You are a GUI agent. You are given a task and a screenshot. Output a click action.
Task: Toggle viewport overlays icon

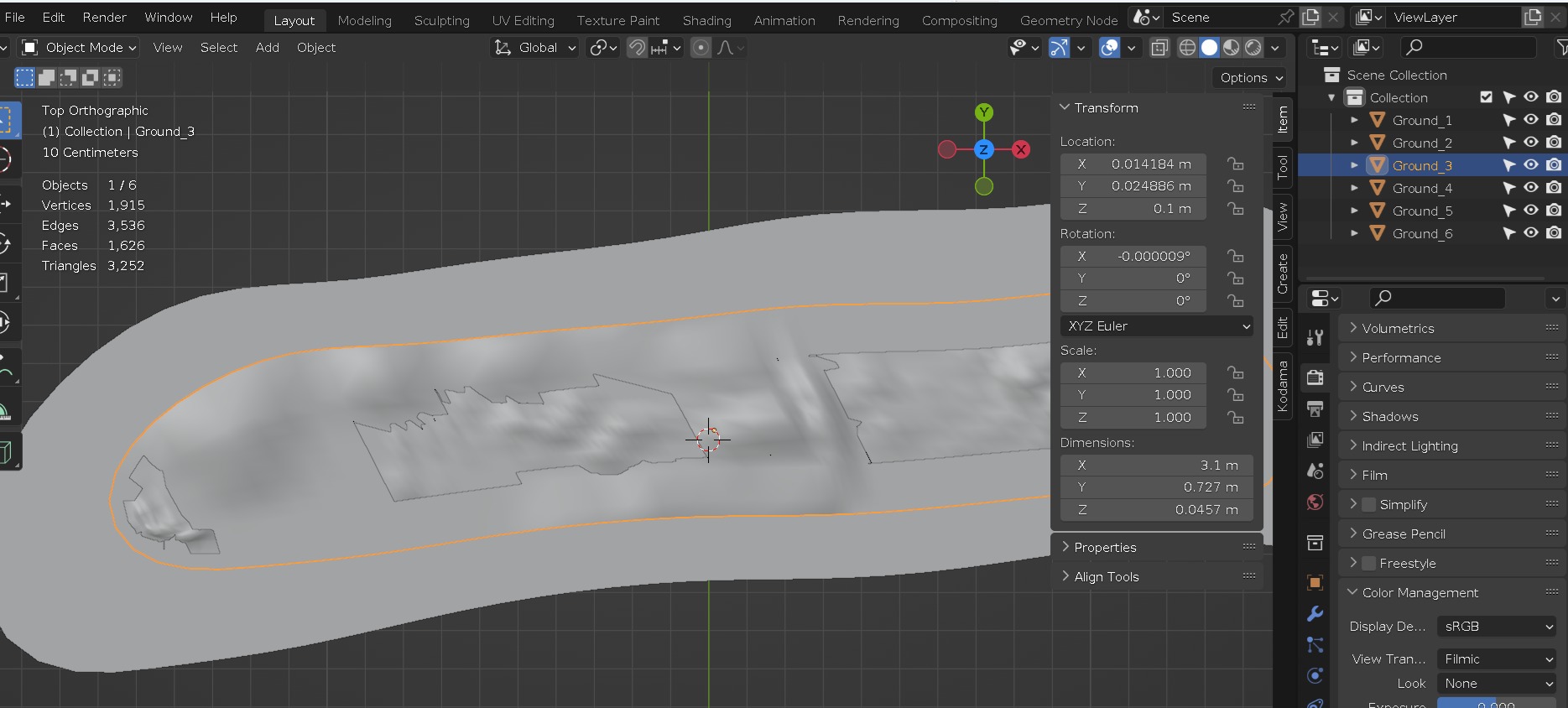[1109, 48]
